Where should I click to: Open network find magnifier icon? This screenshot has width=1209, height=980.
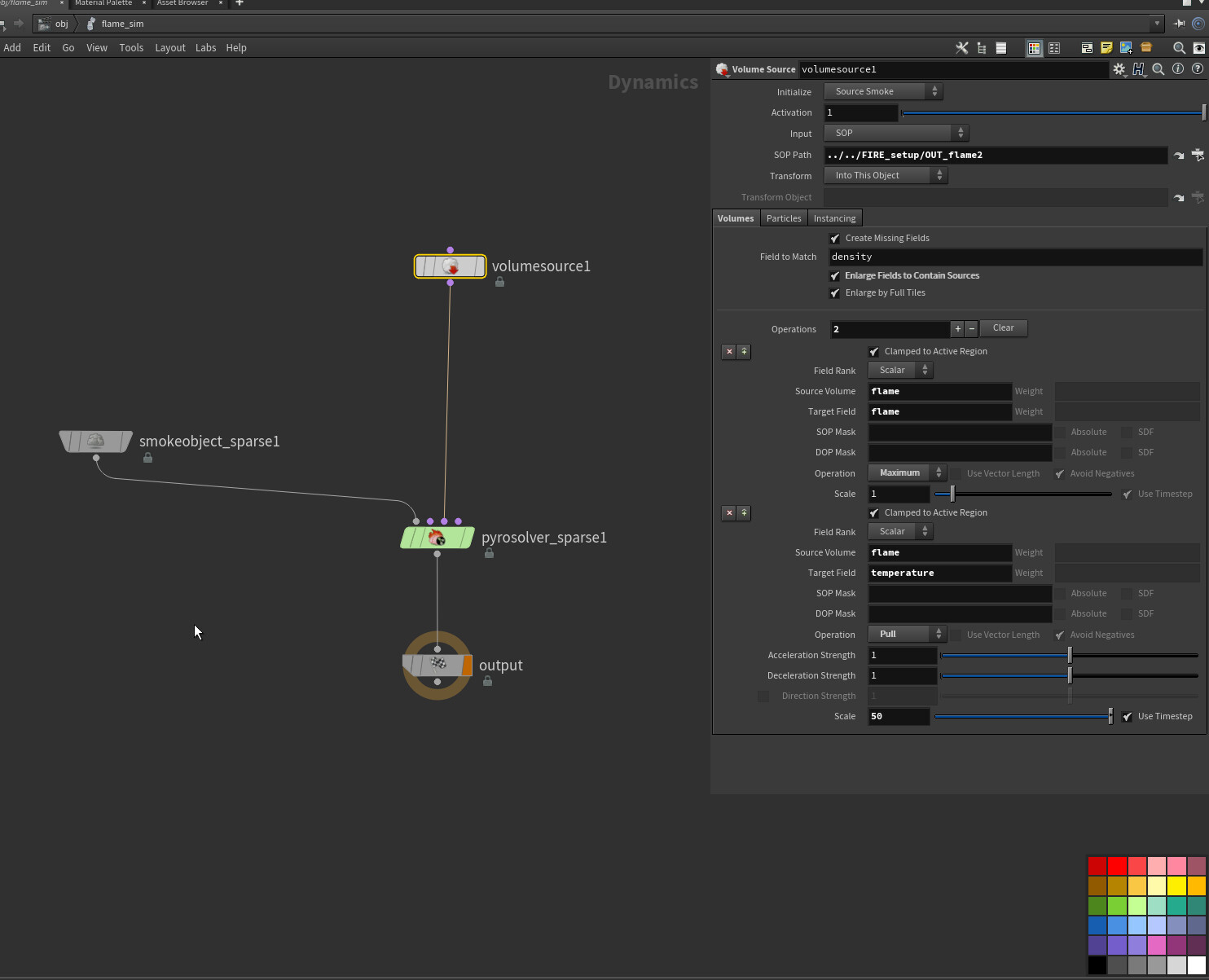coord(1179,48)
